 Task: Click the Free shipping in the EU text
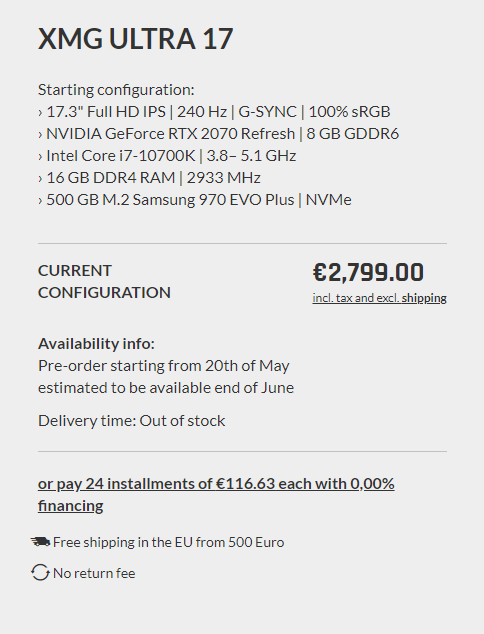click(169, 542)
